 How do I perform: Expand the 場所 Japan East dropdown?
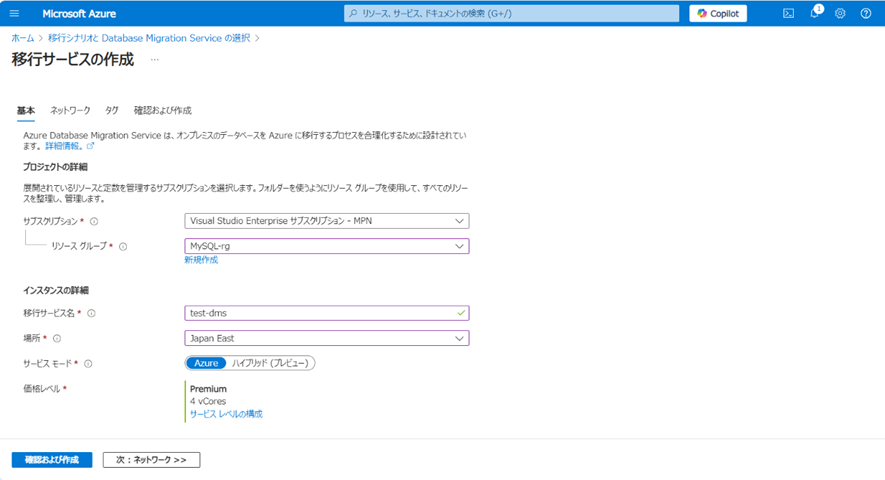(x=326, y=338)
